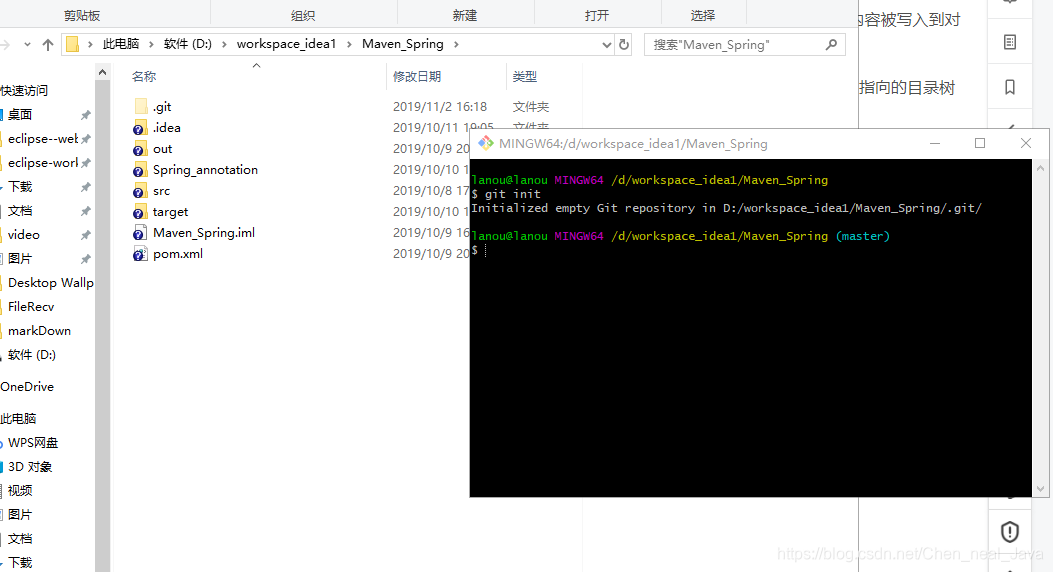Select the Maven_Spring.iml file name
The height and width of the screenshot is (572, 1053).
pyautogui.click(x=204, y=233)
